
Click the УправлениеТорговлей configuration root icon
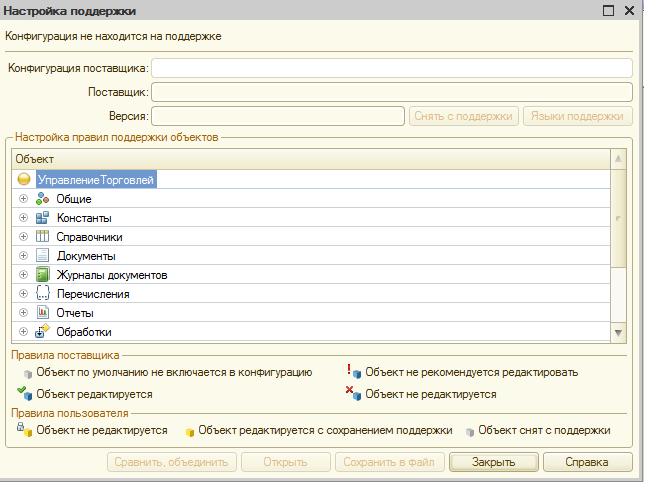[24, 180]
